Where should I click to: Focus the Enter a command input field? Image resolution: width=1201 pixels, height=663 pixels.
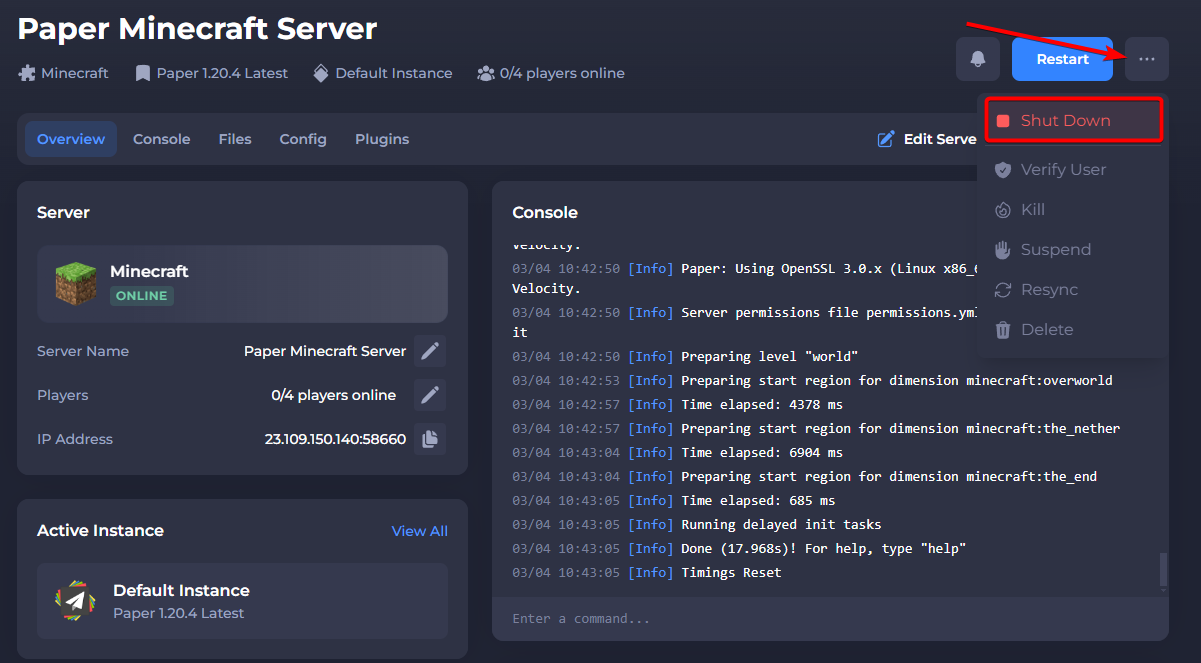point(830,619)
